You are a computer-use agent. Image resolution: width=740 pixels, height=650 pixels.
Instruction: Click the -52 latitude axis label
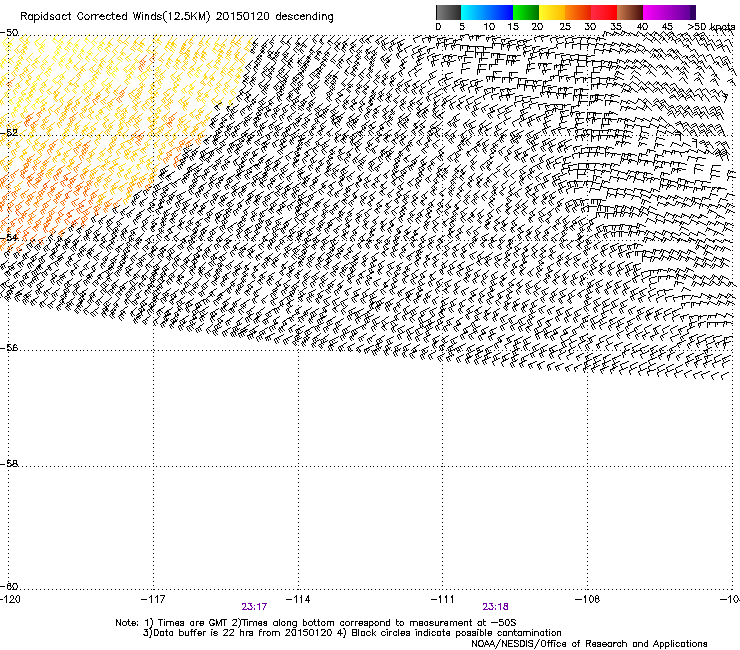click(9, 133)
